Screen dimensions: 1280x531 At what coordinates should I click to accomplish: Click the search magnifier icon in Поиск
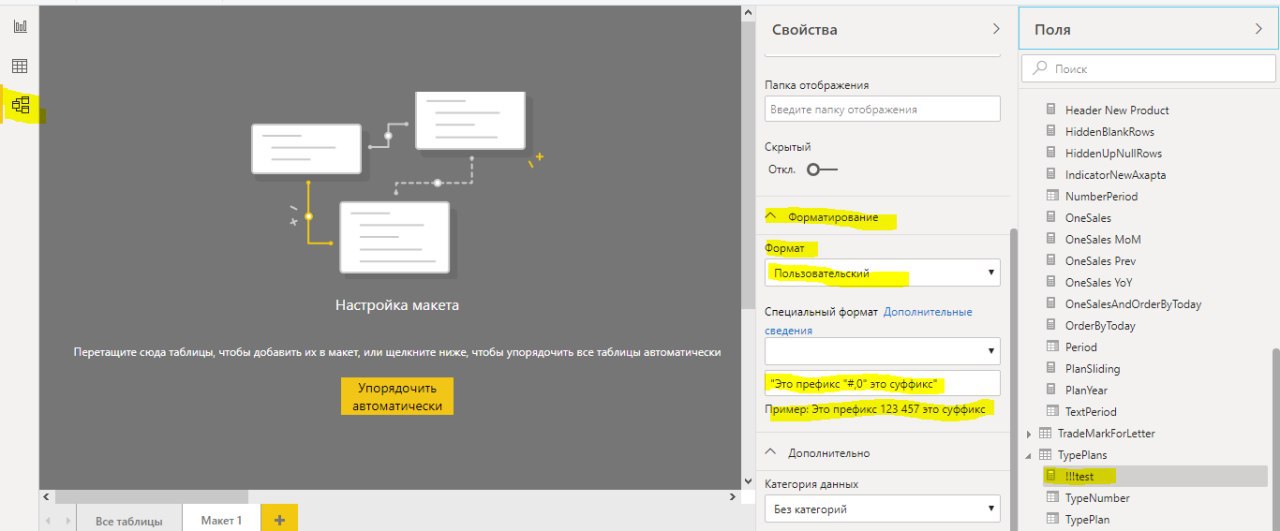point(1040,69)
